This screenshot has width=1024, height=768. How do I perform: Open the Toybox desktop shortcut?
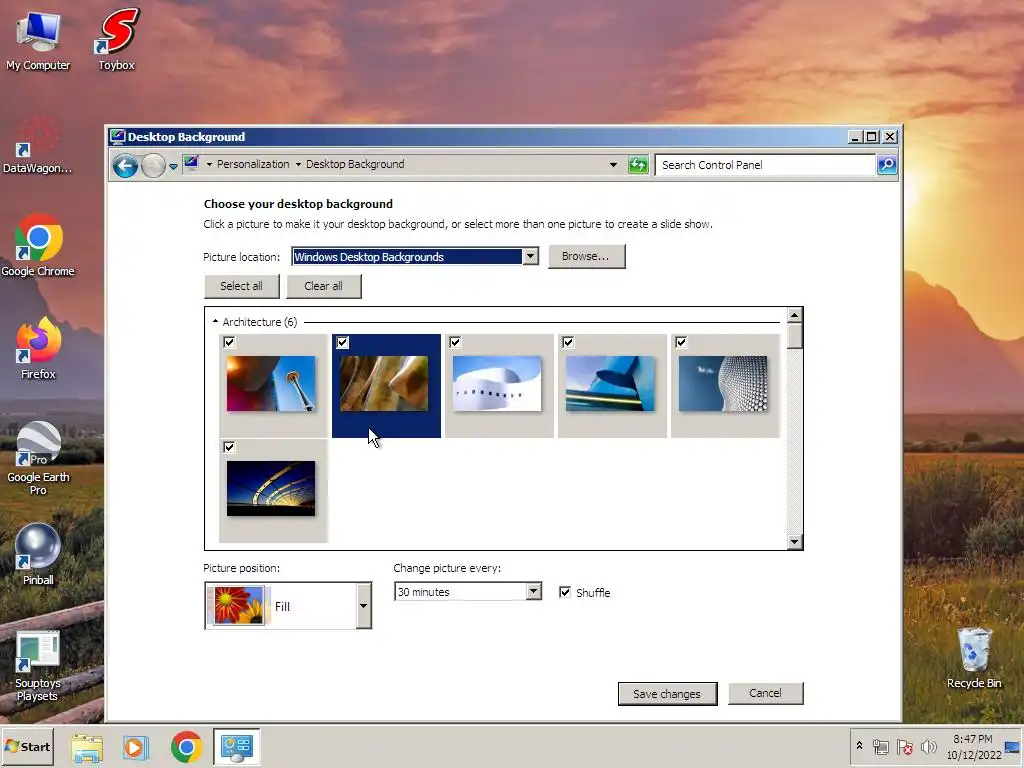point(117,40)
